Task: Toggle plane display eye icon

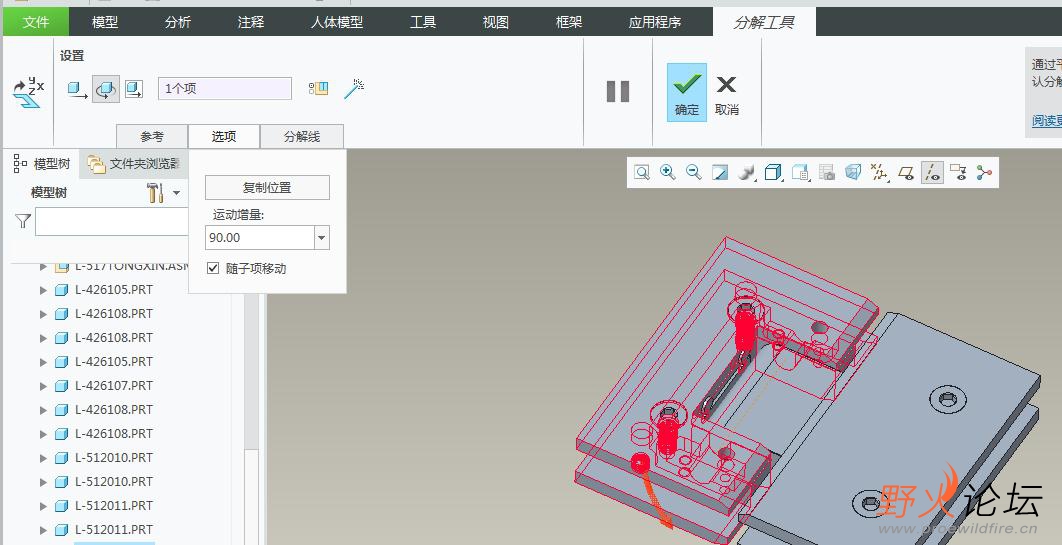Action: pos(906,173)
